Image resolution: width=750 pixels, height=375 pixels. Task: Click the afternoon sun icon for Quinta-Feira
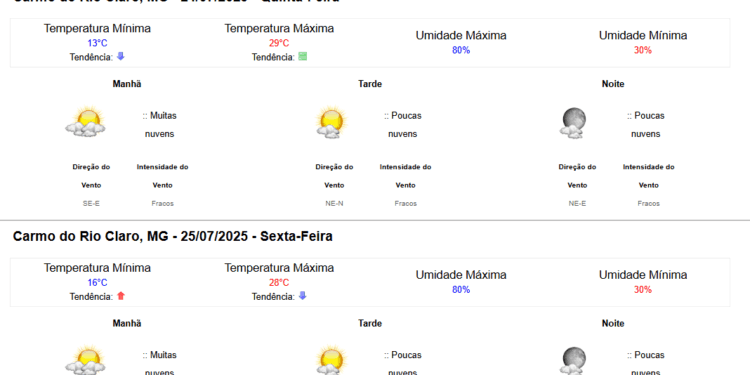pyautogui.click(x=331, y=122)
